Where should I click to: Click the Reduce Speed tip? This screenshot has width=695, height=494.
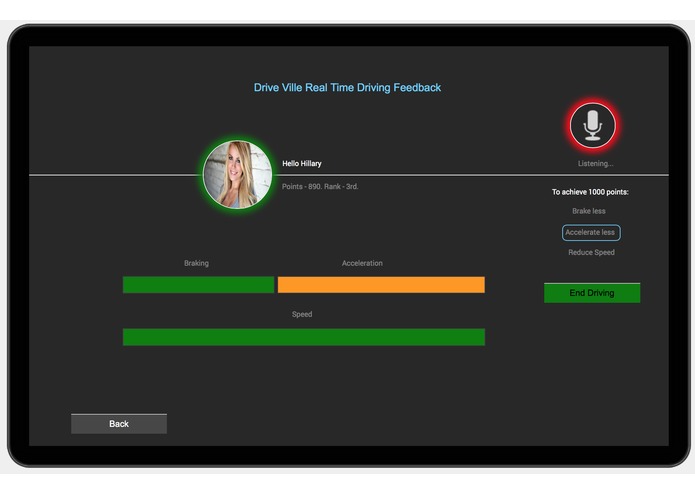tap(591, 253)
